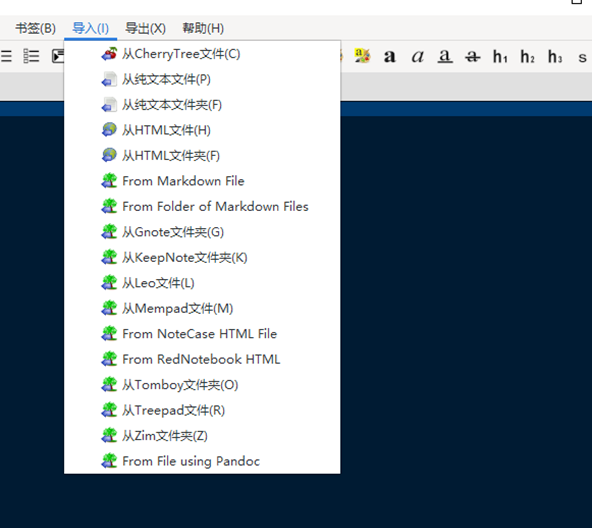Import 从Gnote文件夹(G)

coord(202,232)
